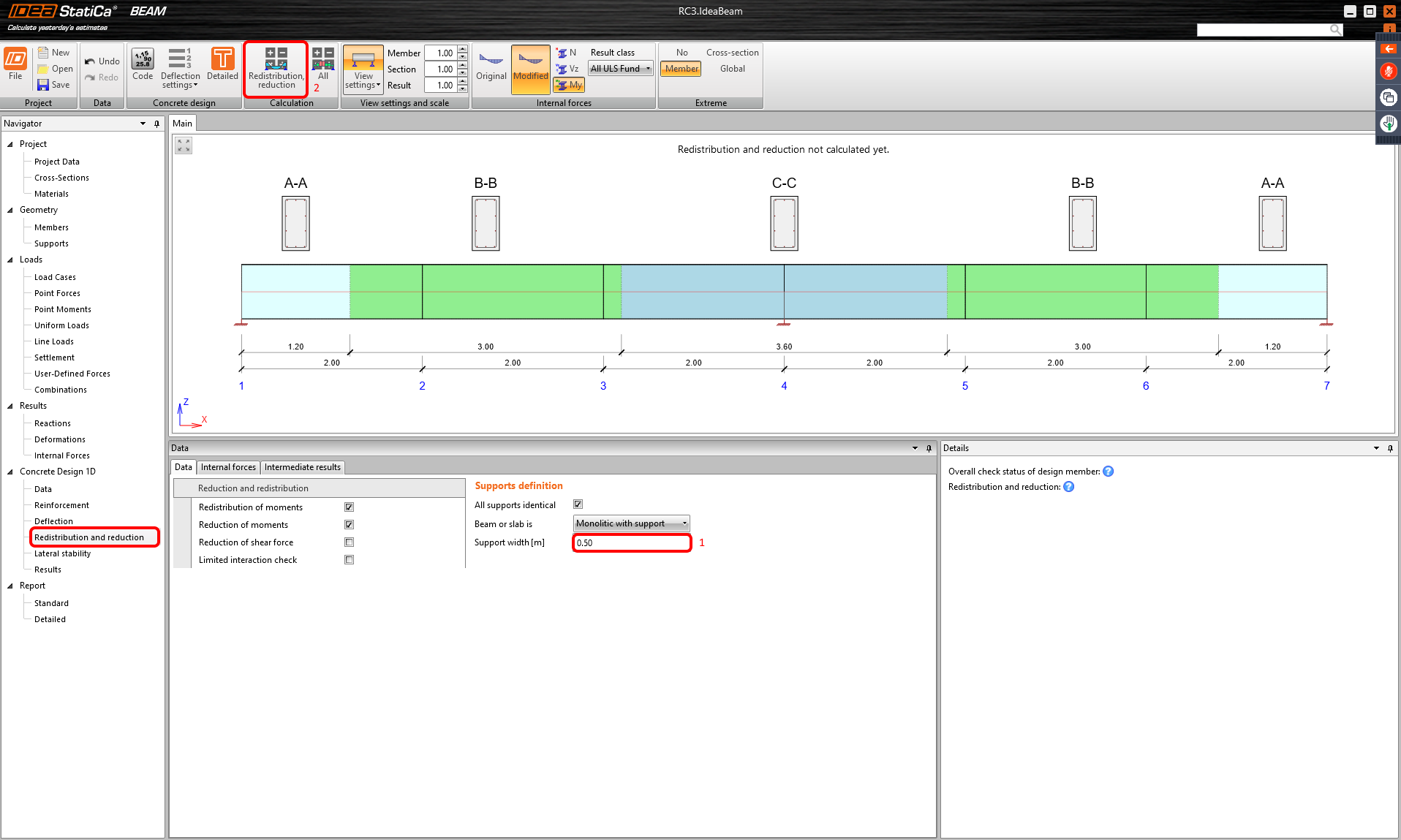The height and width of the screenshot is (840, 1401).
Task: Uncheck All supports identical
Action: [x=578, y=504]
